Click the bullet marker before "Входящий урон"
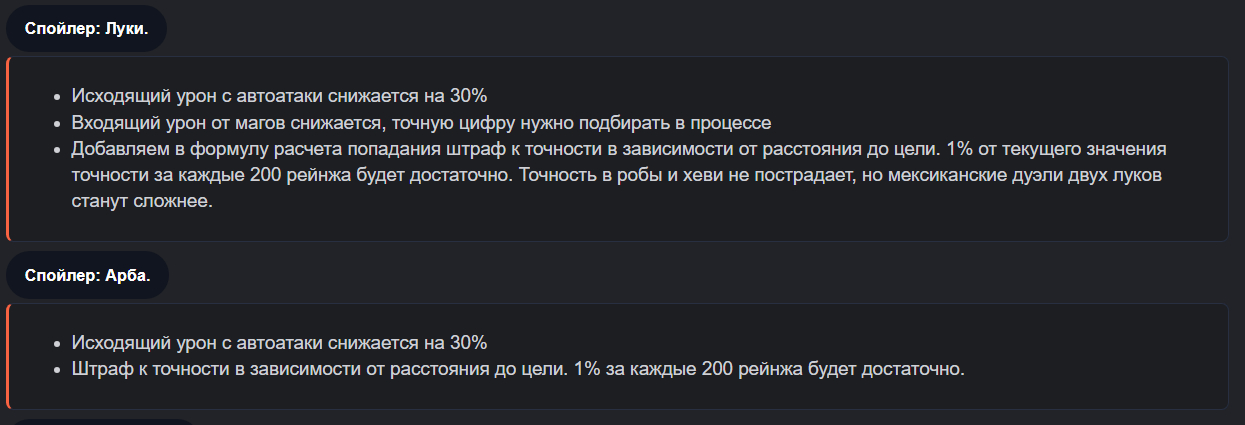1245x425 pixels. [56, 123]
